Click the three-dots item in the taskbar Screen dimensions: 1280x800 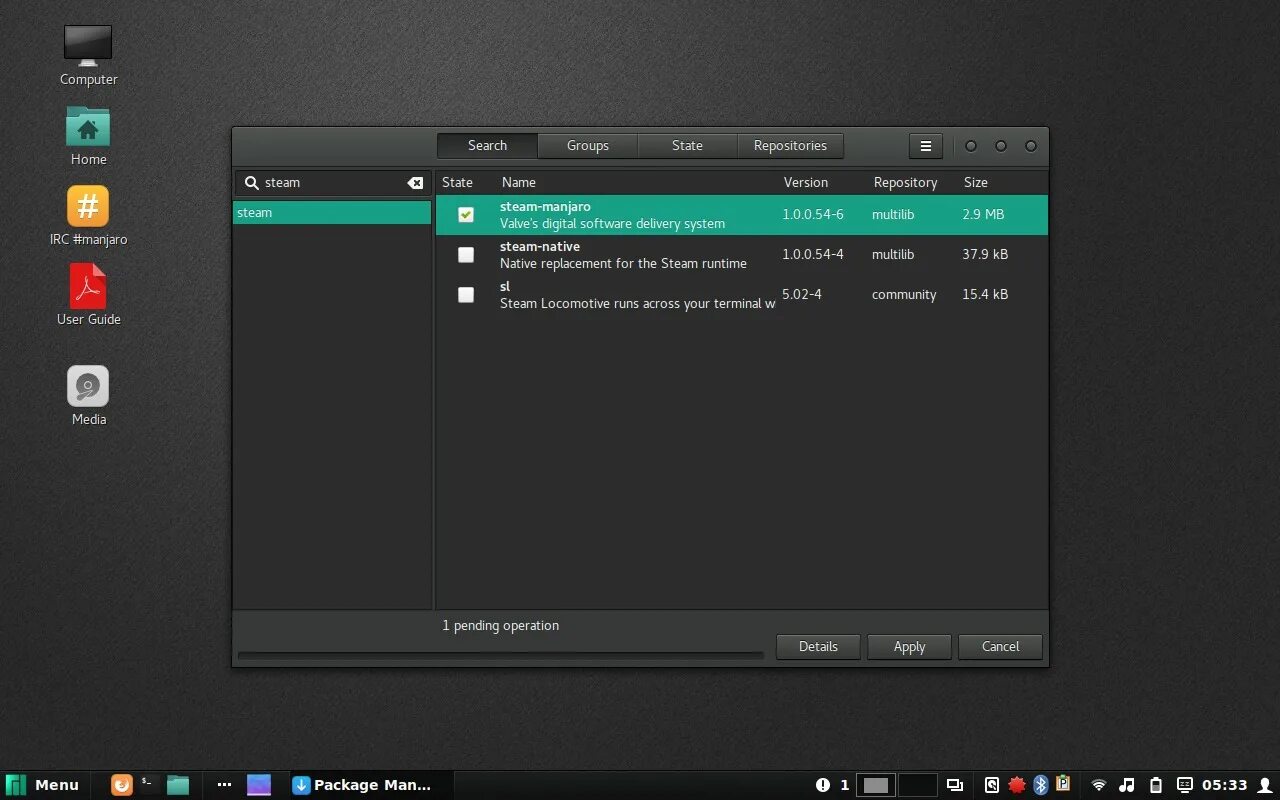click(224, 785)
